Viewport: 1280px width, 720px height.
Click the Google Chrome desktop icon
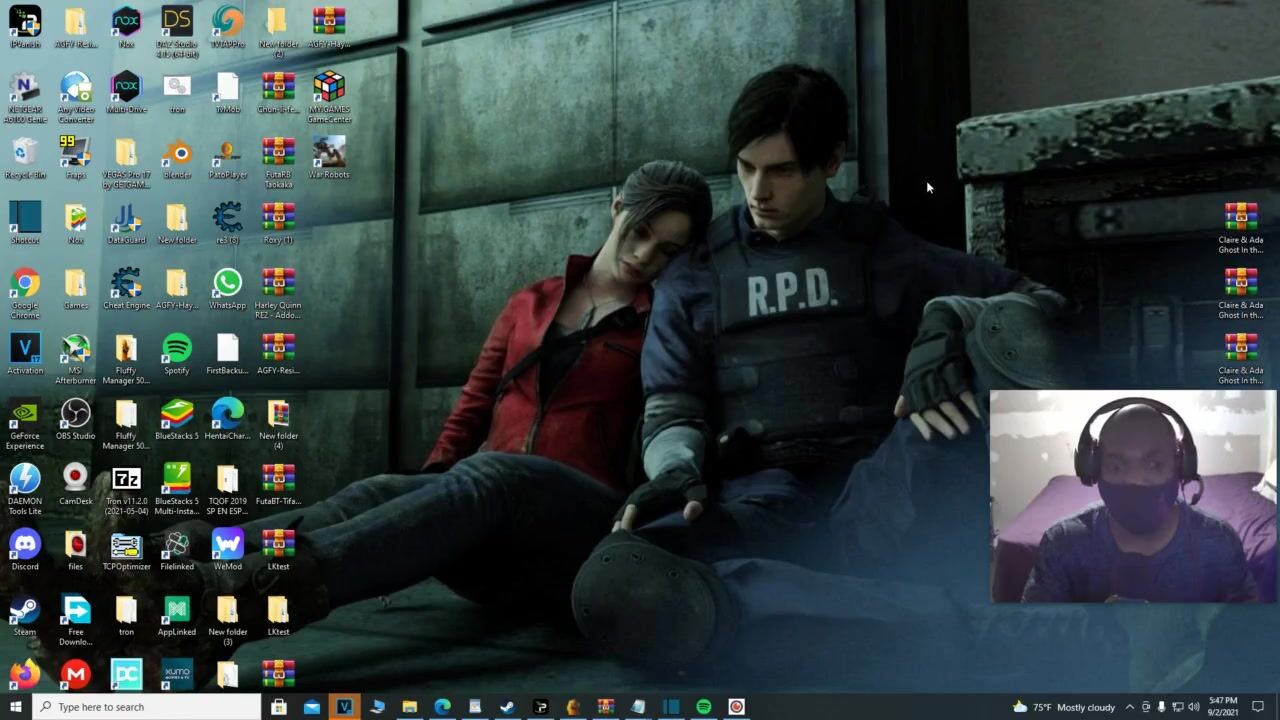(25, 284)
